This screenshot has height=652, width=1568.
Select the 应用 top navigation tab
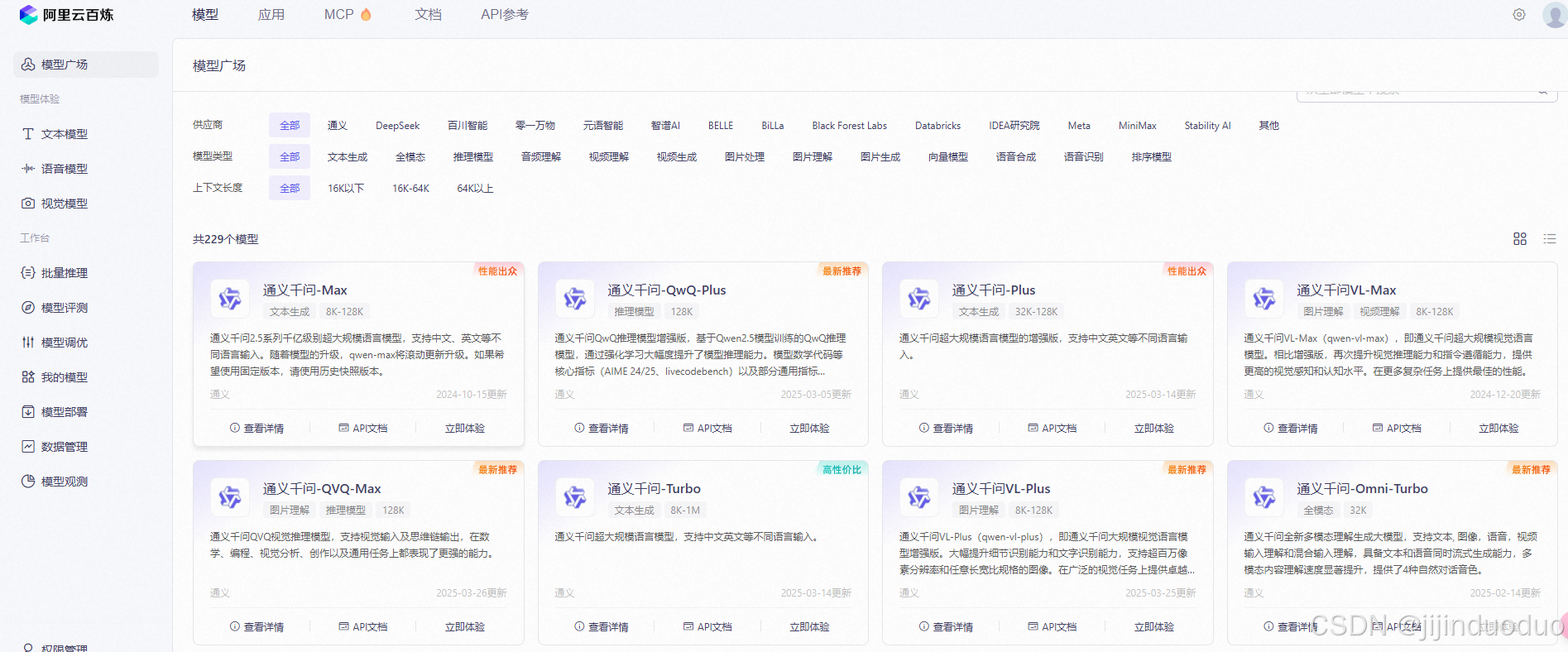[x=271, y=15]
